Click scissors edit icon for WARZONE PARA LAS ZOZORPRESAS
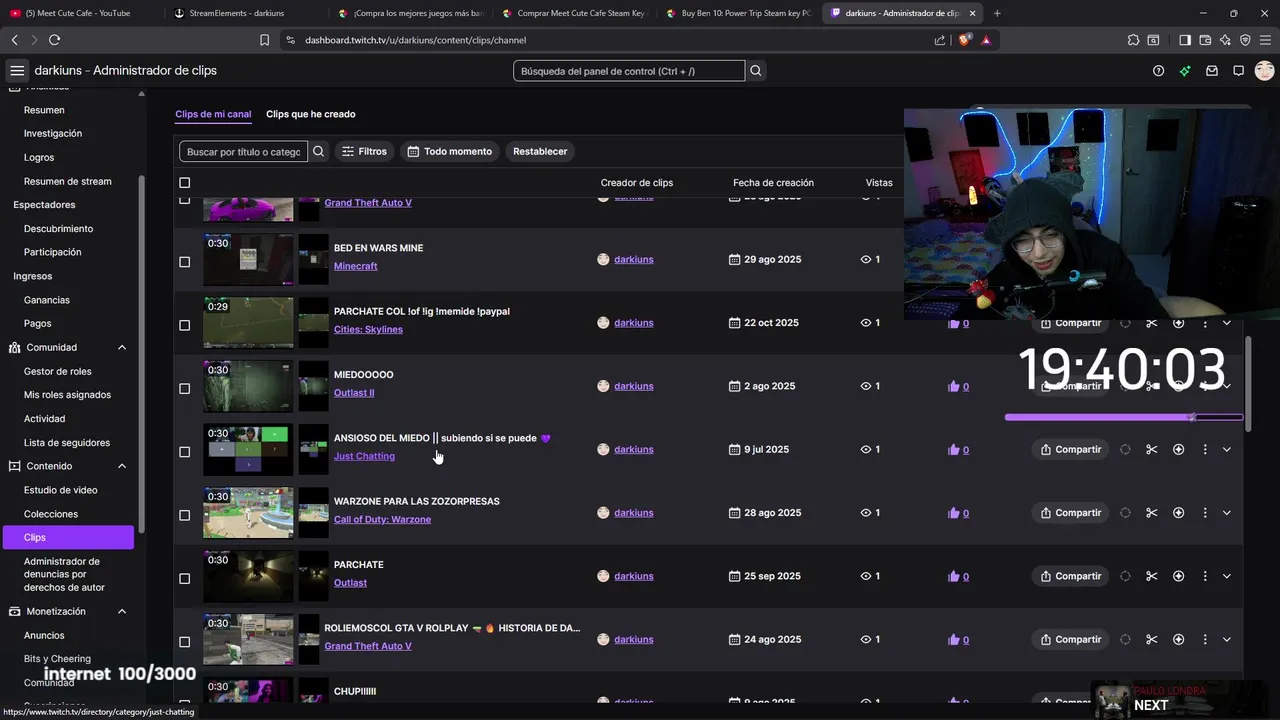Viewport: 1280px width, 720px height. pos(1152,513)
